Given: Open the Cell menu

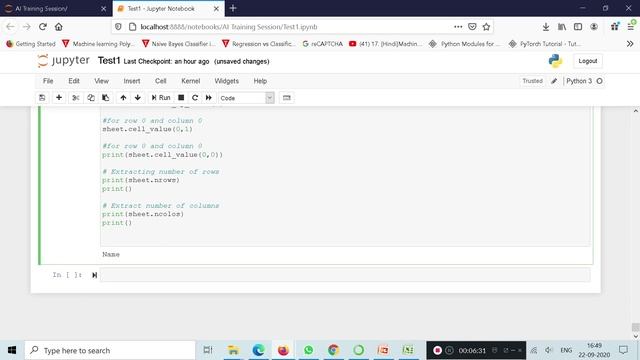Looking at the screenshot, I should click(160, 81).
